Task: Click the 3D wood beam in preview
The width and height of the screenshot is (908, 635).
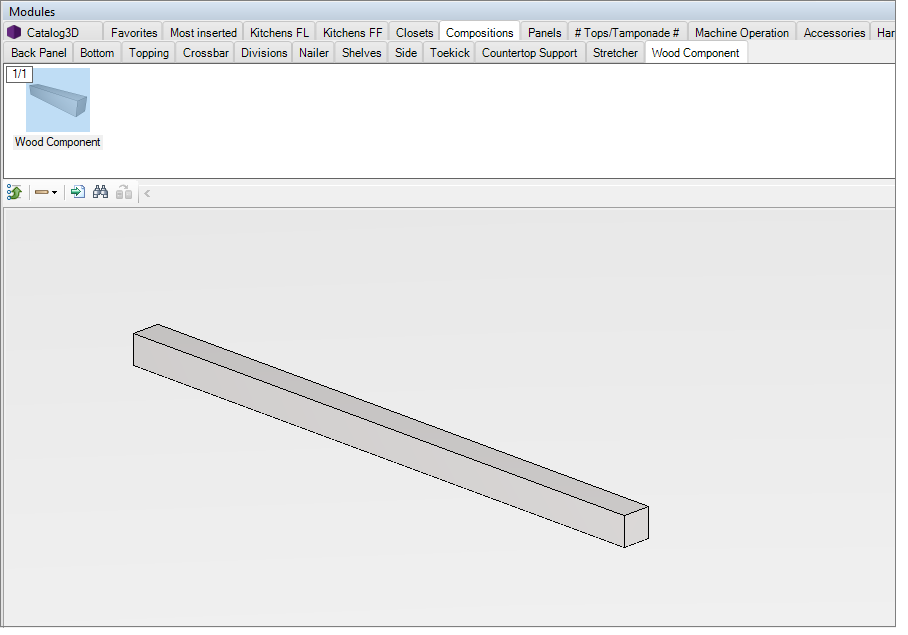Action: 390,435
